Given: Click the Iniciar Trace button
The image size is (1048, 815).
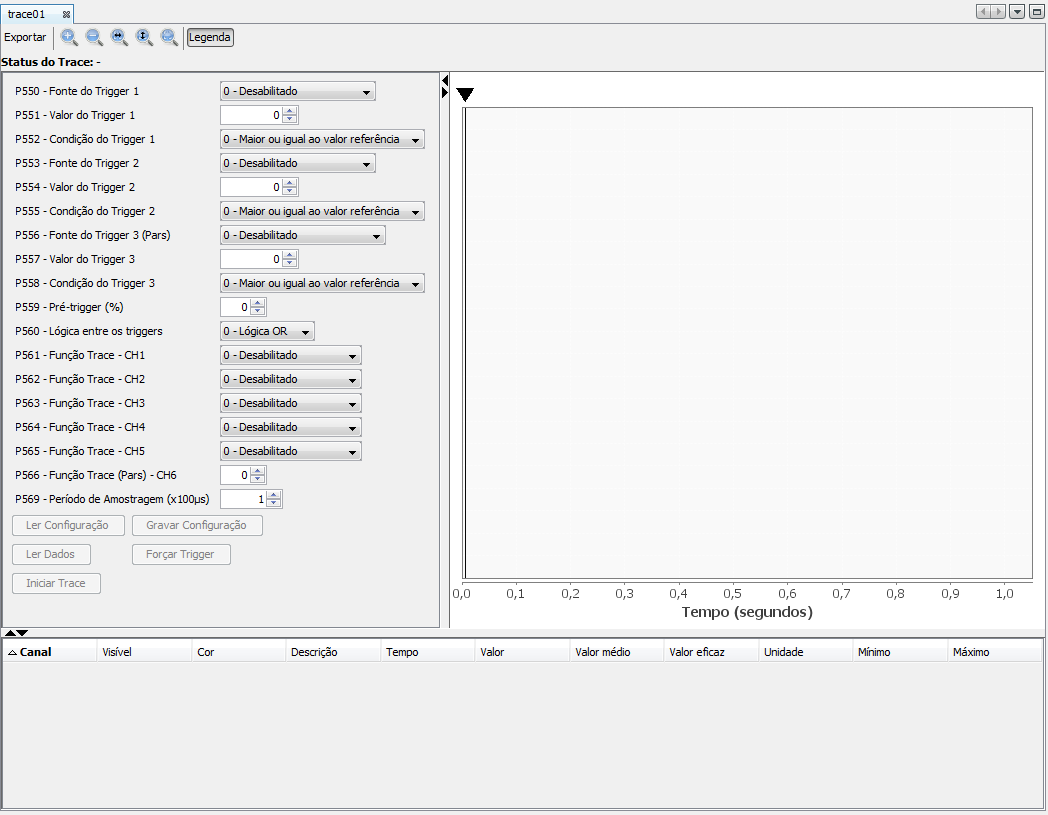Looking at the screenshot, I should [x=56, y=583].
